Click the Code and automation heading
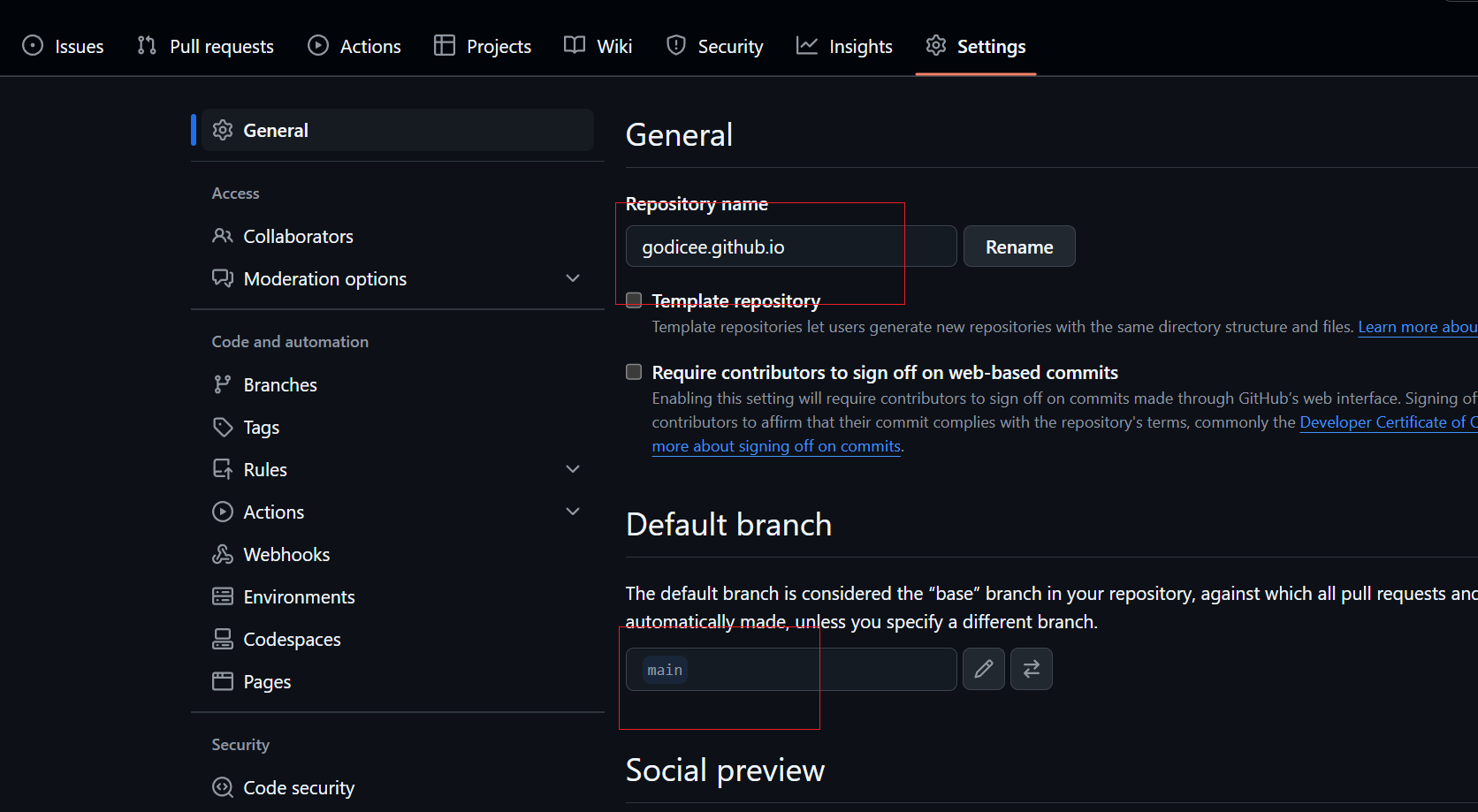This screenshot has height=812, width=1478. coord(290,342)
